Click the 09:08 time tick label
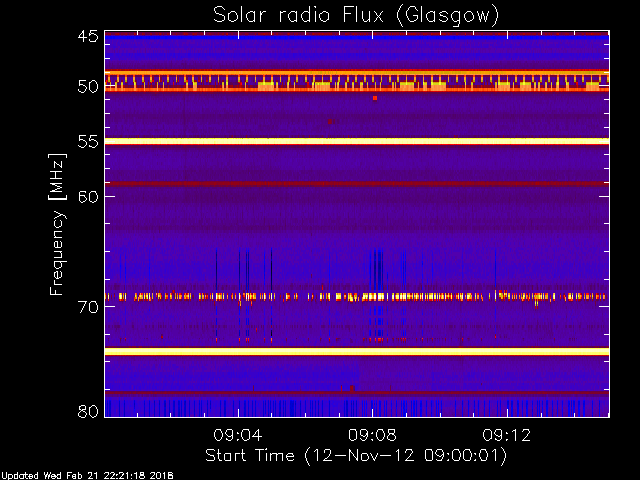The width and height of the screenshot is (640, 480). click(372, 435)
